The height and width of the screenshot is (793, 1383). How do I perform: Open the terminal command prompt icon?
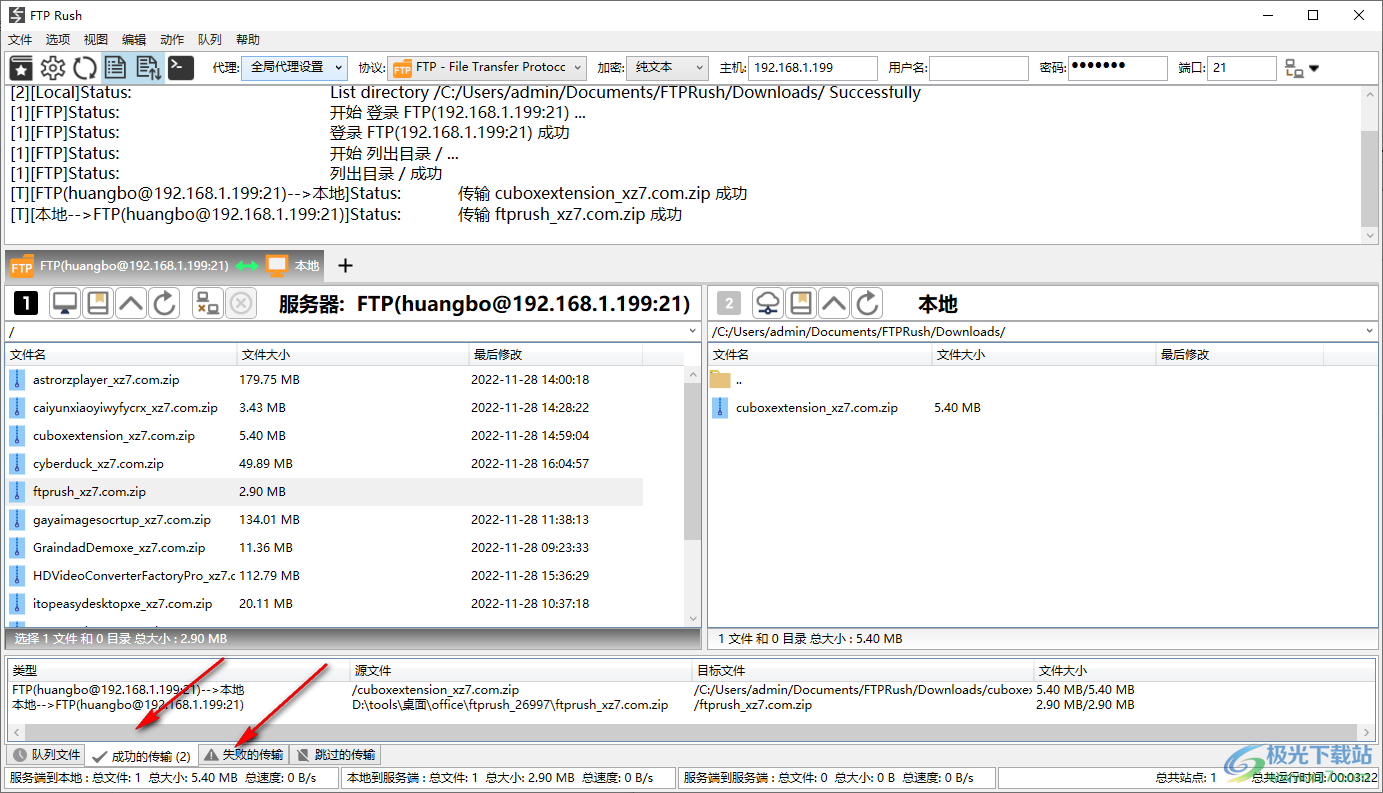pos(180,68)
